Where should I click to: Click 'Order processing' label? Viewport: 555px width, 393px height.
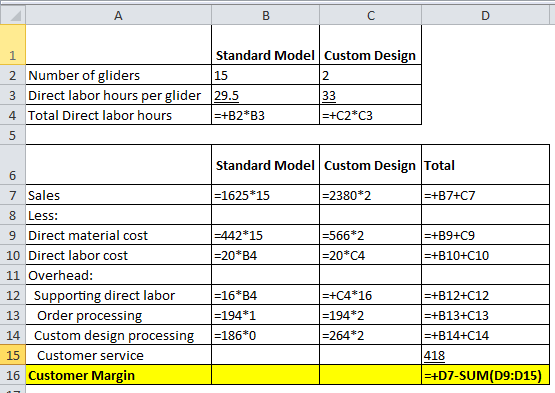point(119,315)
